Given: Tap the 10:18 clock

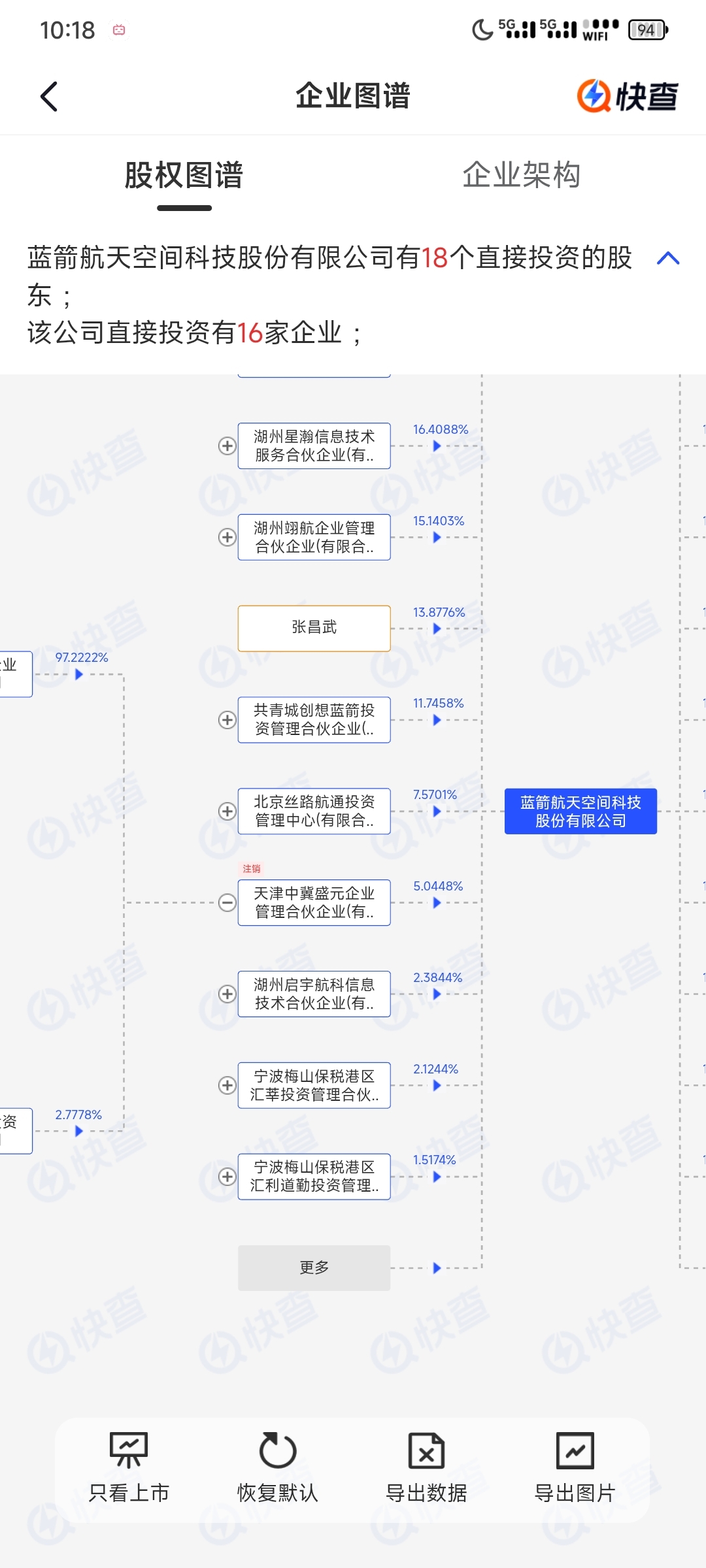Looking at the screenshot, I should point(67,30).
